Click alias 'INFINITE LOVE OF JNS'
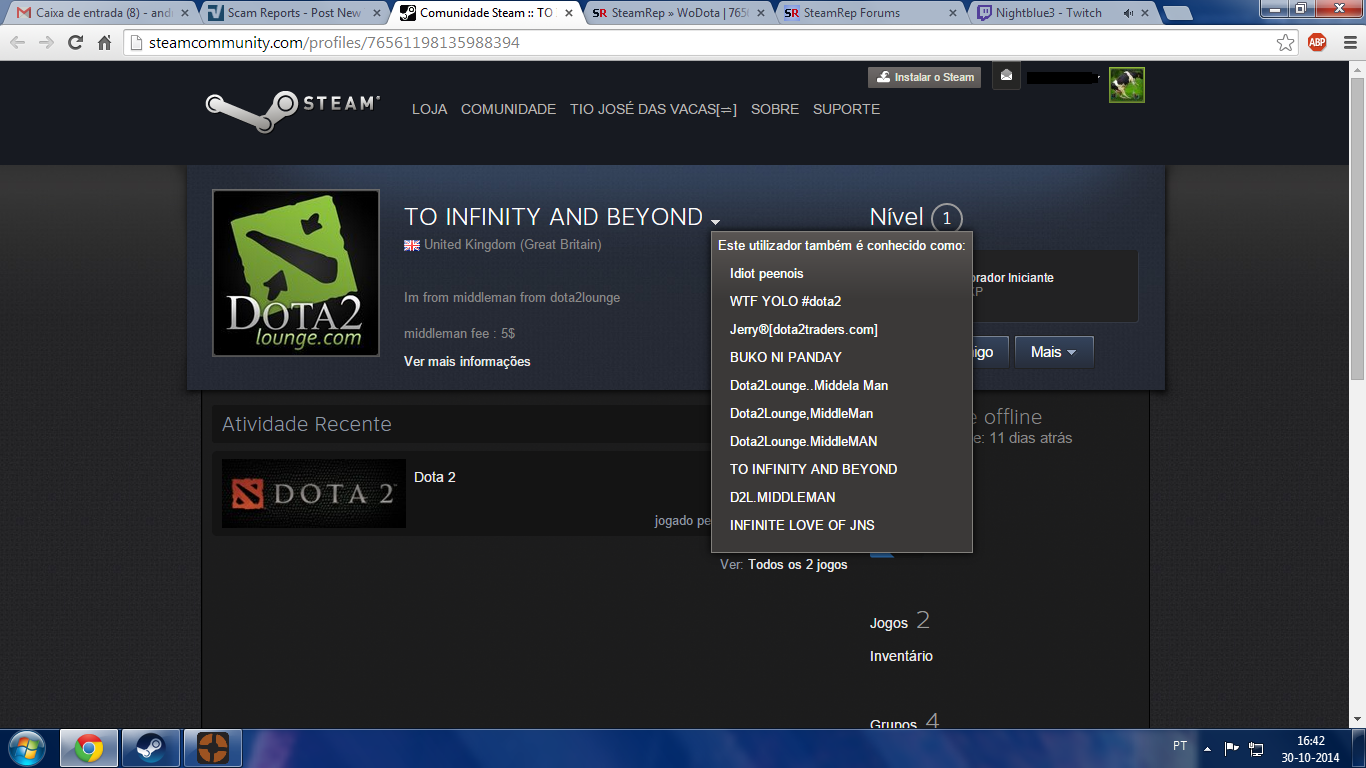The width and height of the screenshot is (1366, 768). coord(802,525)
